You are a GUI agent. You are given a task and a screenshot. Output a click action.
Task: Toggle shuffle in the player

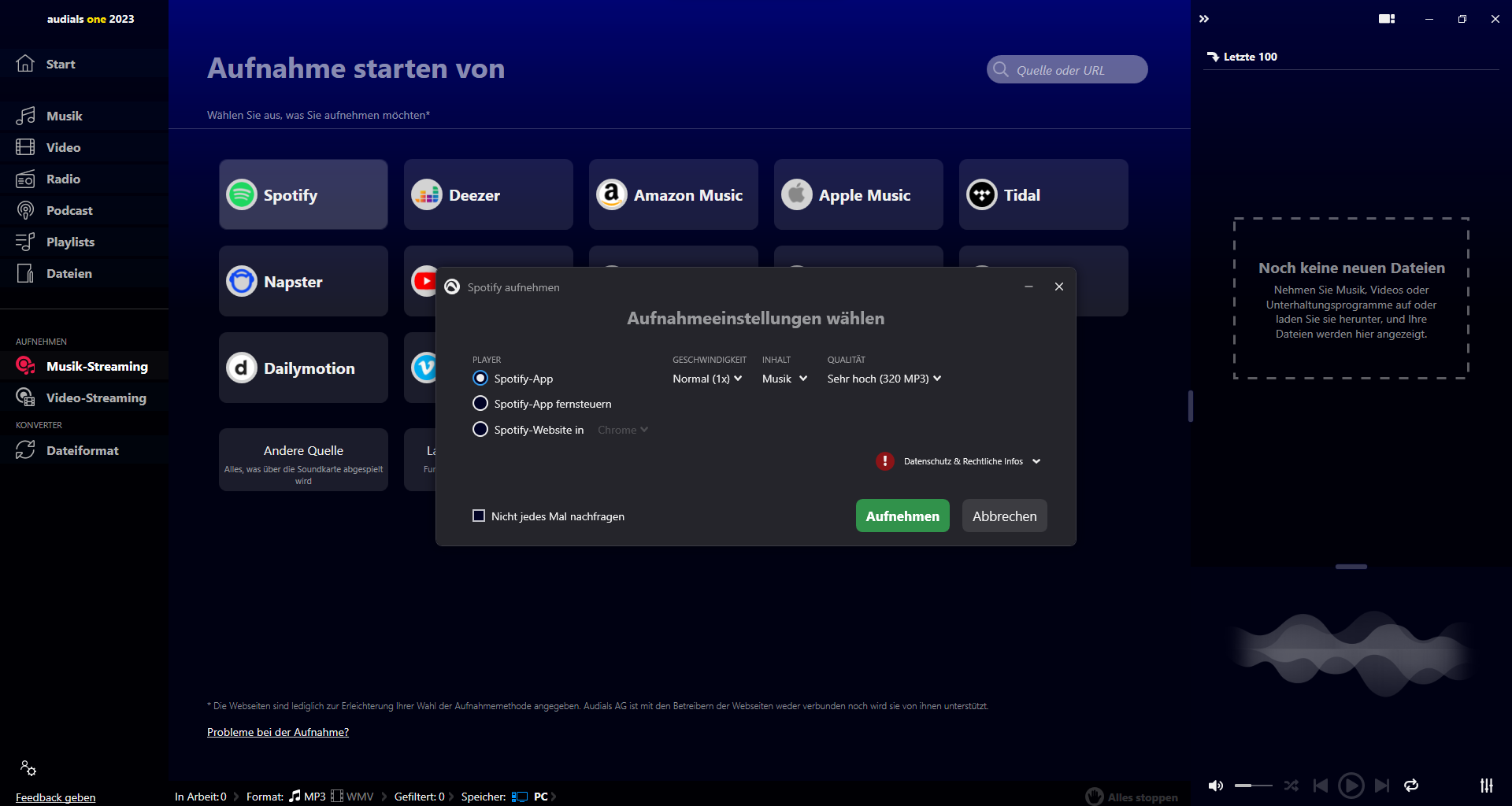point(1291,786)
